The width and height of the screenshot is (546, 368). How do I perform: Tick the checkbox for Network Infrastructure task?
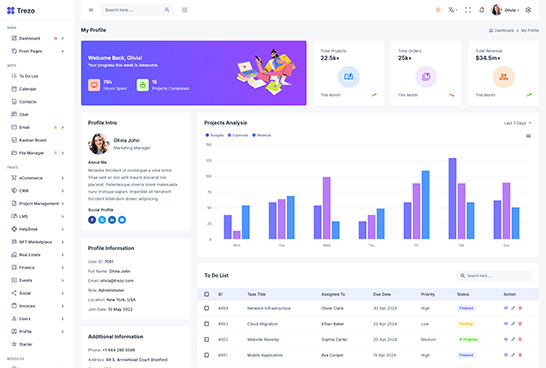pyautogui.click(x=206, y=308)
